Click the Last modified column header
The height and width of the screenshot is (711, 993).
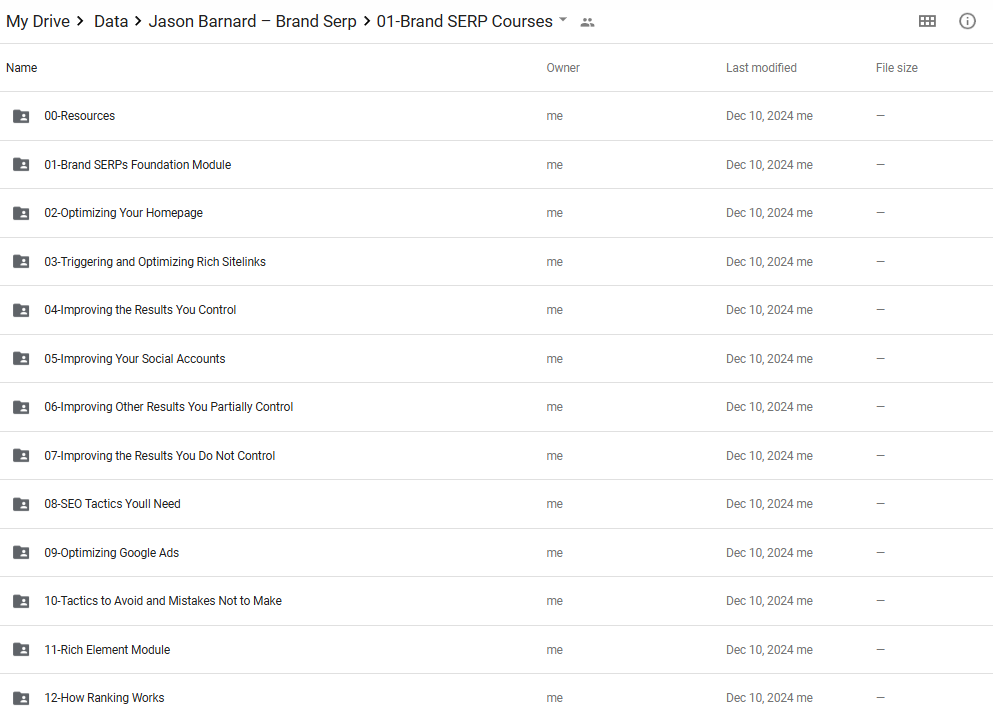click(761, 68)
